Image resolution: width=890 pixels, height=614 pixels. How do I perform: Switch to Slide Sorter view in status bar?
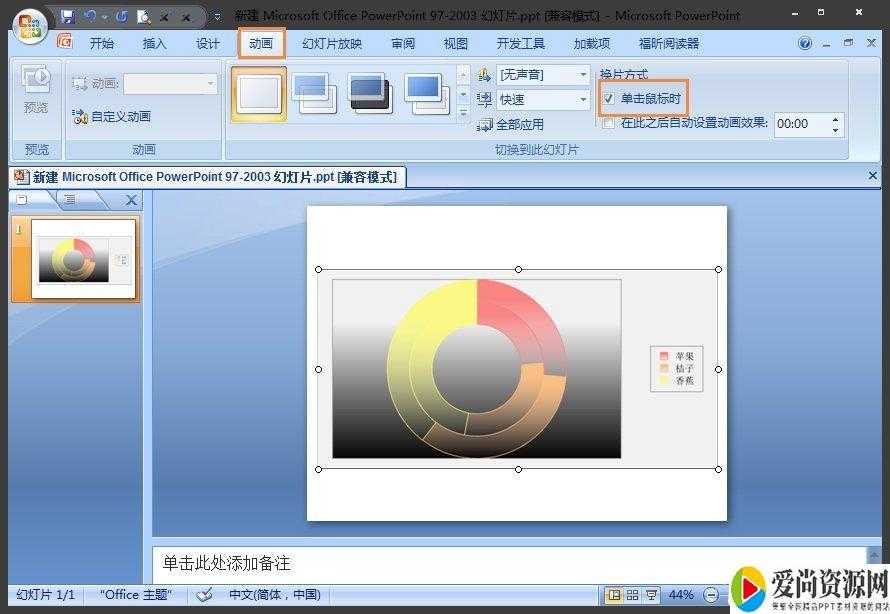632,595
